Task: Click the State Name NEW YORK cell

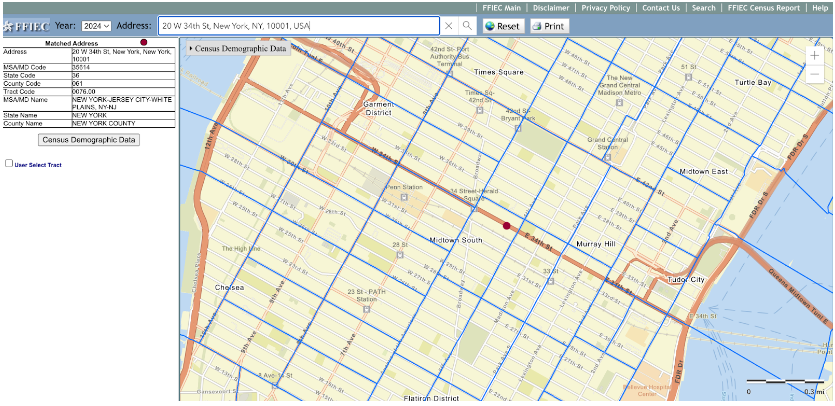Action: (x=123, y=115)
